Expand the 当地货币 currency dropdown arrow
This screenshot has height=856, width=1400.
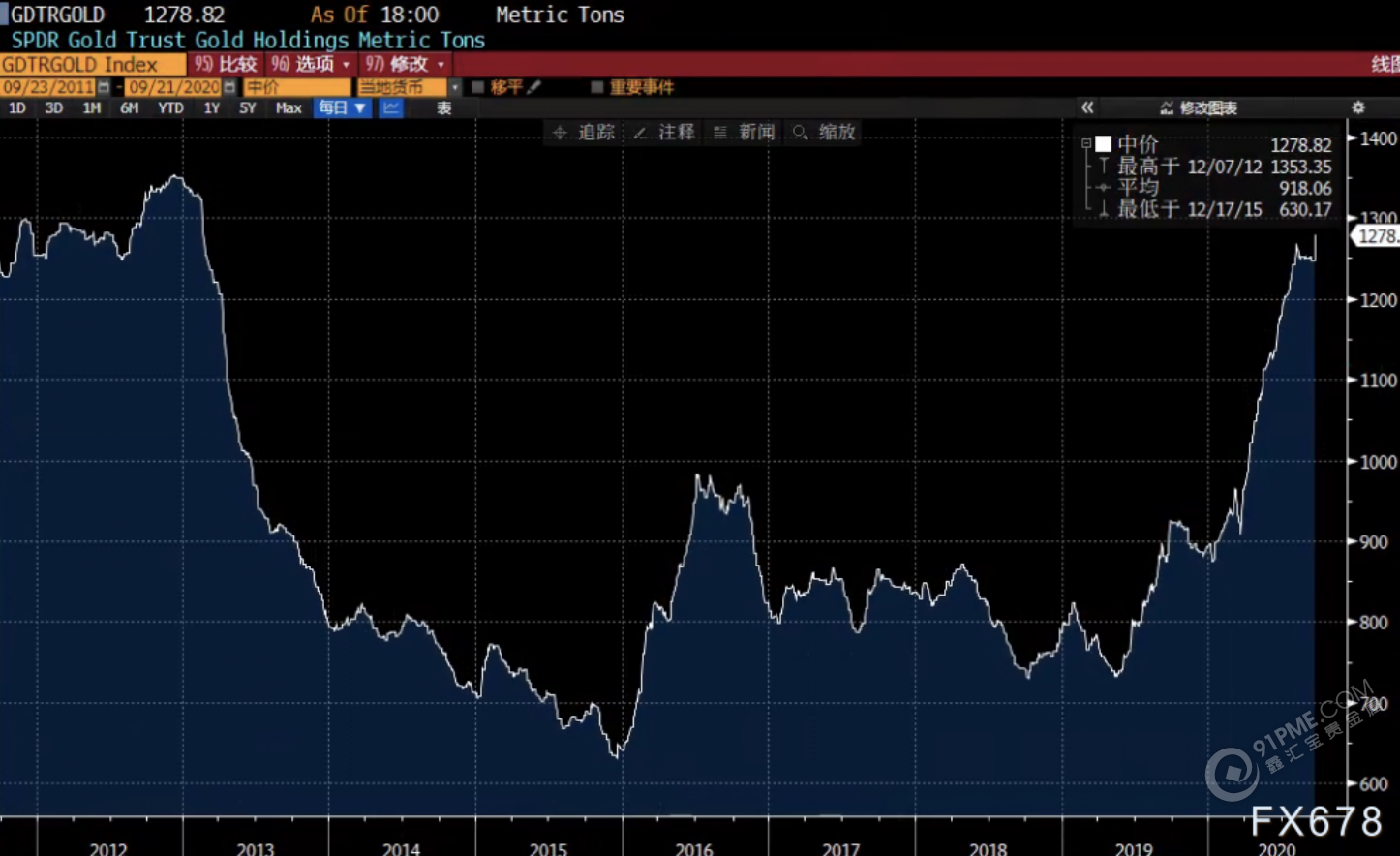click(455, 87)
